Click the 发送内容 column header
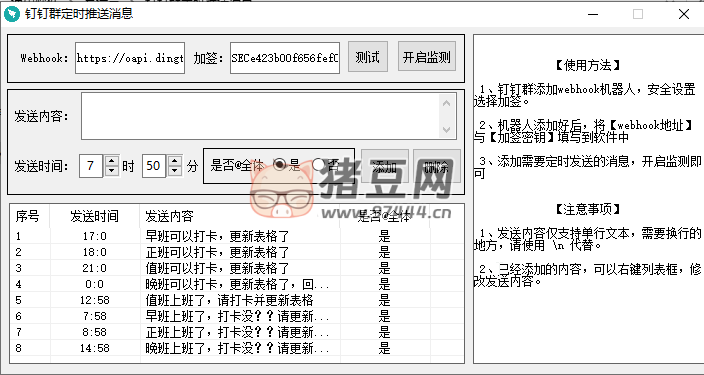 coord(240,216)
